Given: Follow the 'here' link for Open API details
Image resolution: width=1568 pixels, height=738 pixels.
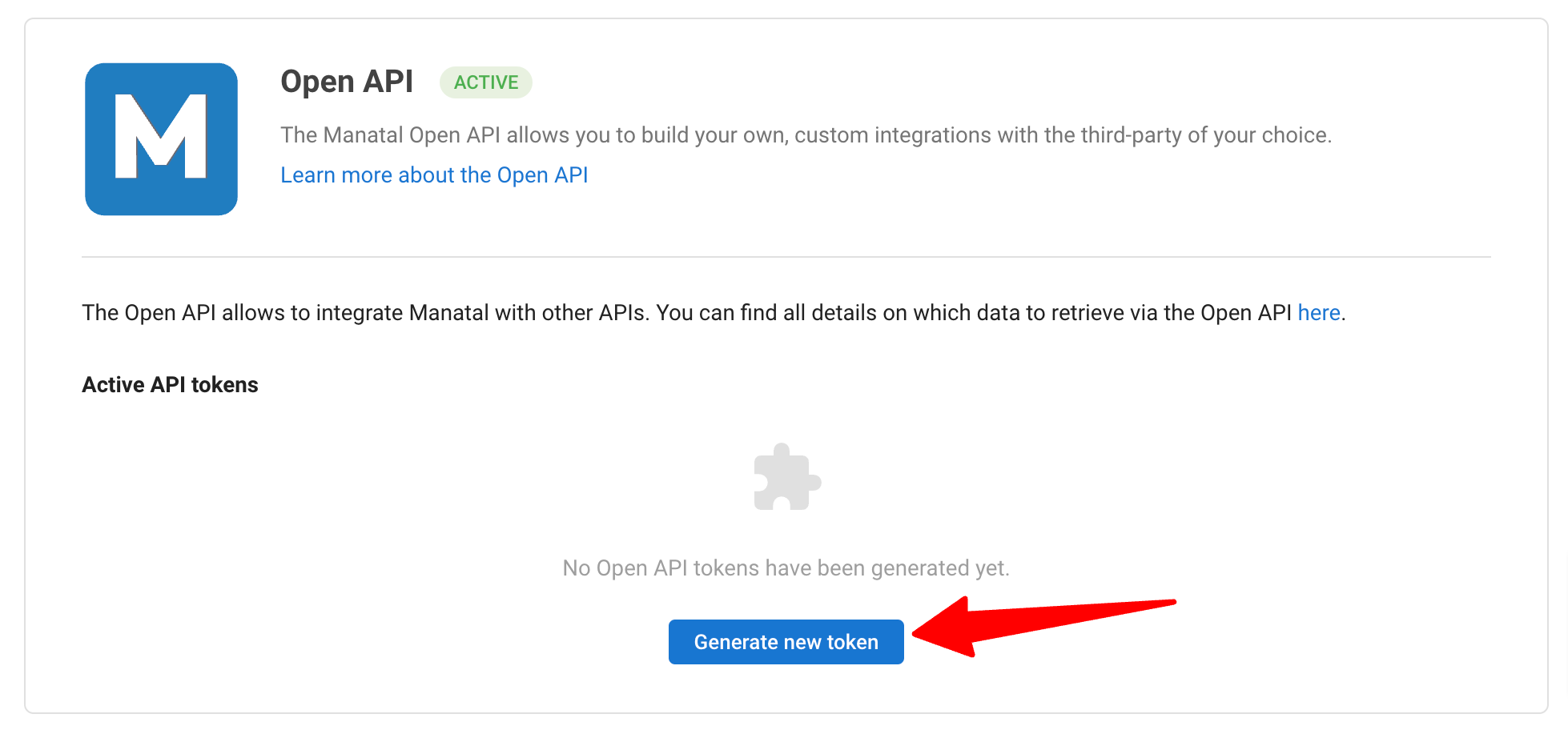Looking at the screenshot, I should click(x=1318, y=312).
